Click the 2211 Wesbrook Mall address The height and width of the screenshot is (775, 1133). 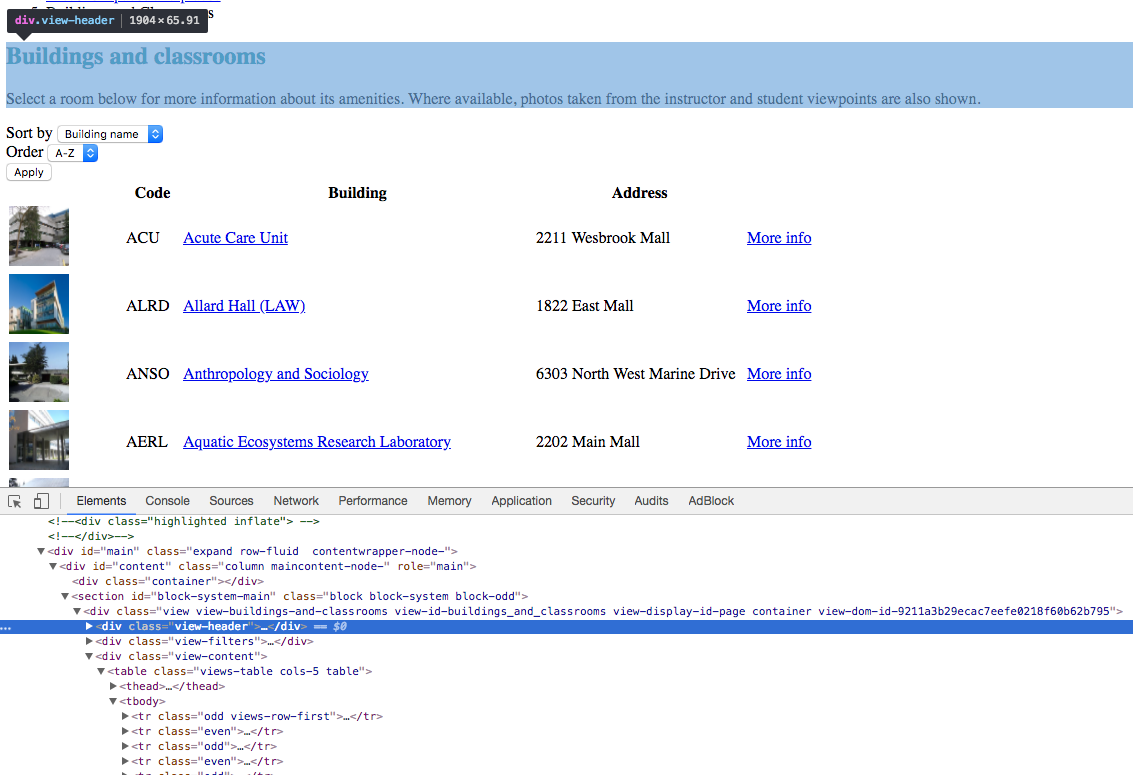[603, 238]
